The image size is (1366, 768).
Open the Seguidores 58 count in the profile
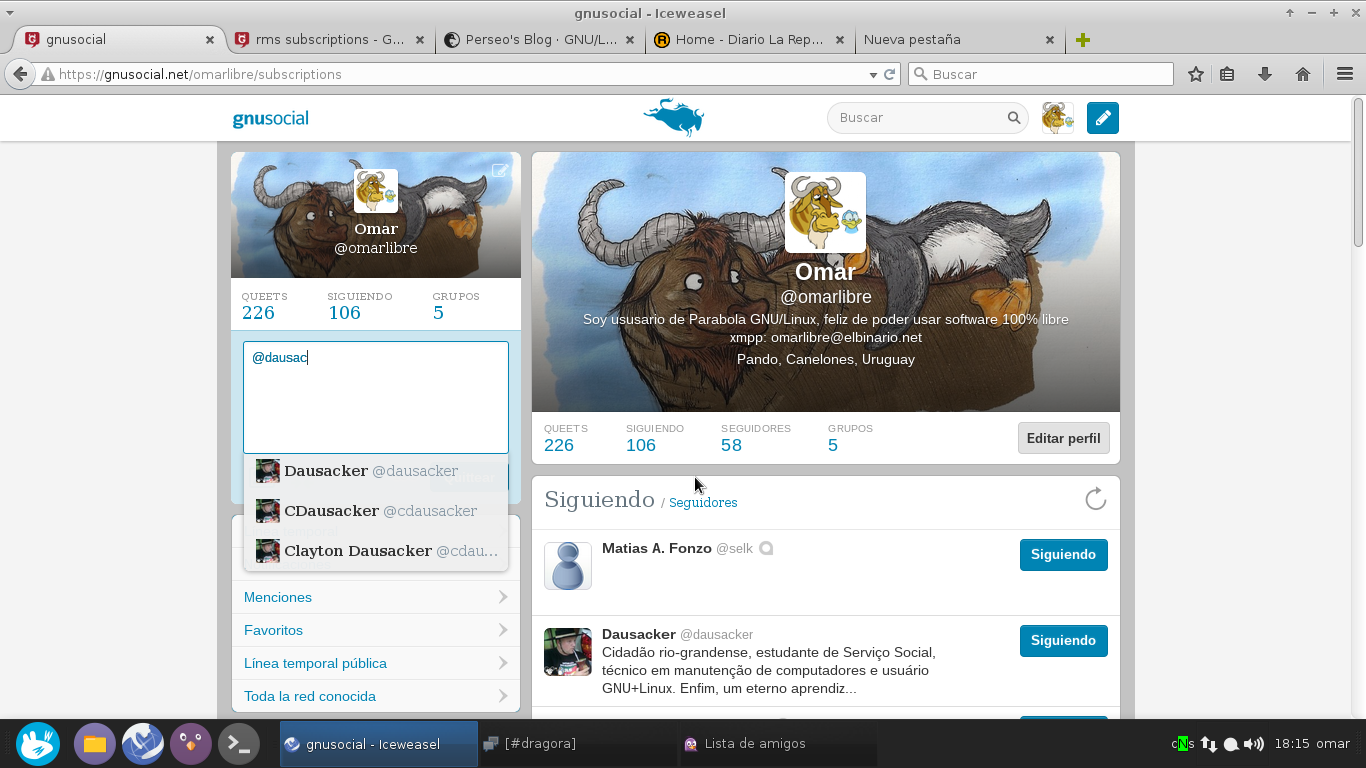755,438
